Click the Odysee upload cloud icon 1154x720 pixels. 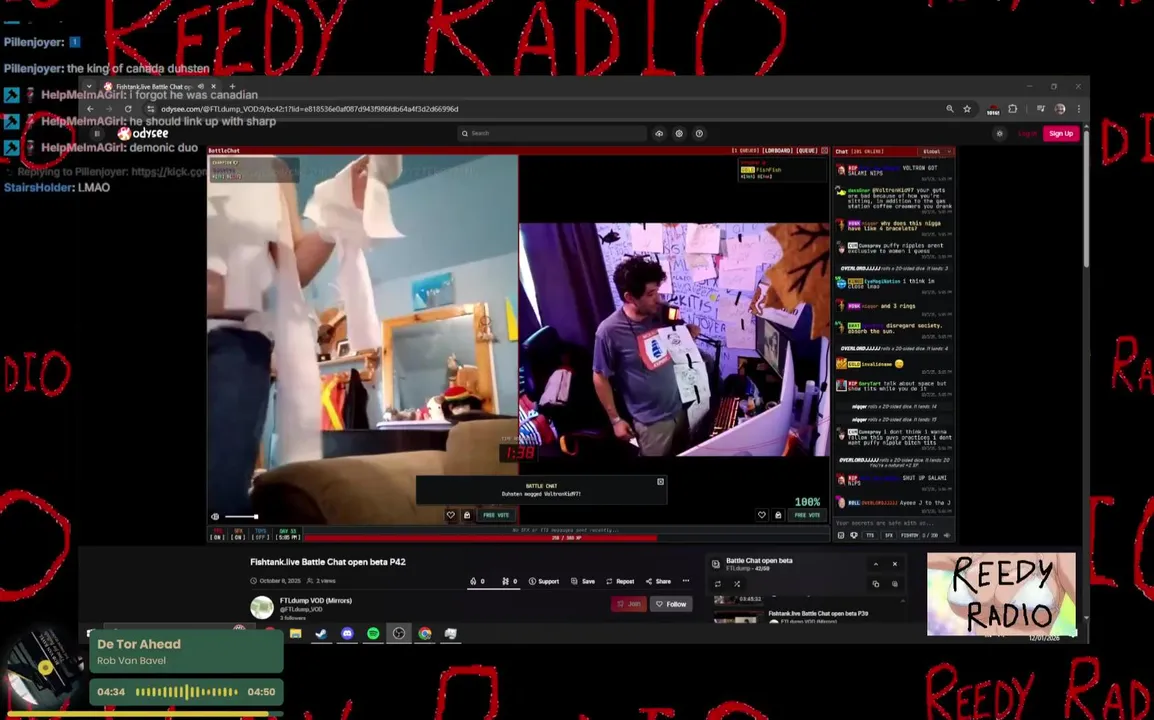coord(659,133)
